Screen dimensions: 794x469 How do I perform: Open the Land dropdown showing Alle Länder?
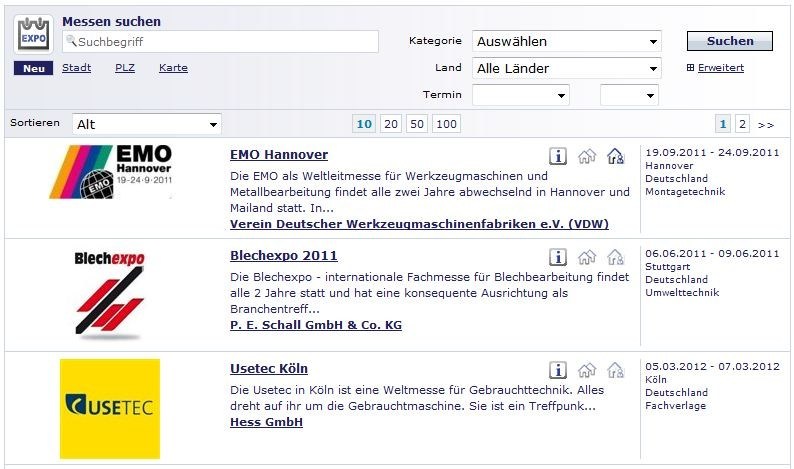click(566, 68)
